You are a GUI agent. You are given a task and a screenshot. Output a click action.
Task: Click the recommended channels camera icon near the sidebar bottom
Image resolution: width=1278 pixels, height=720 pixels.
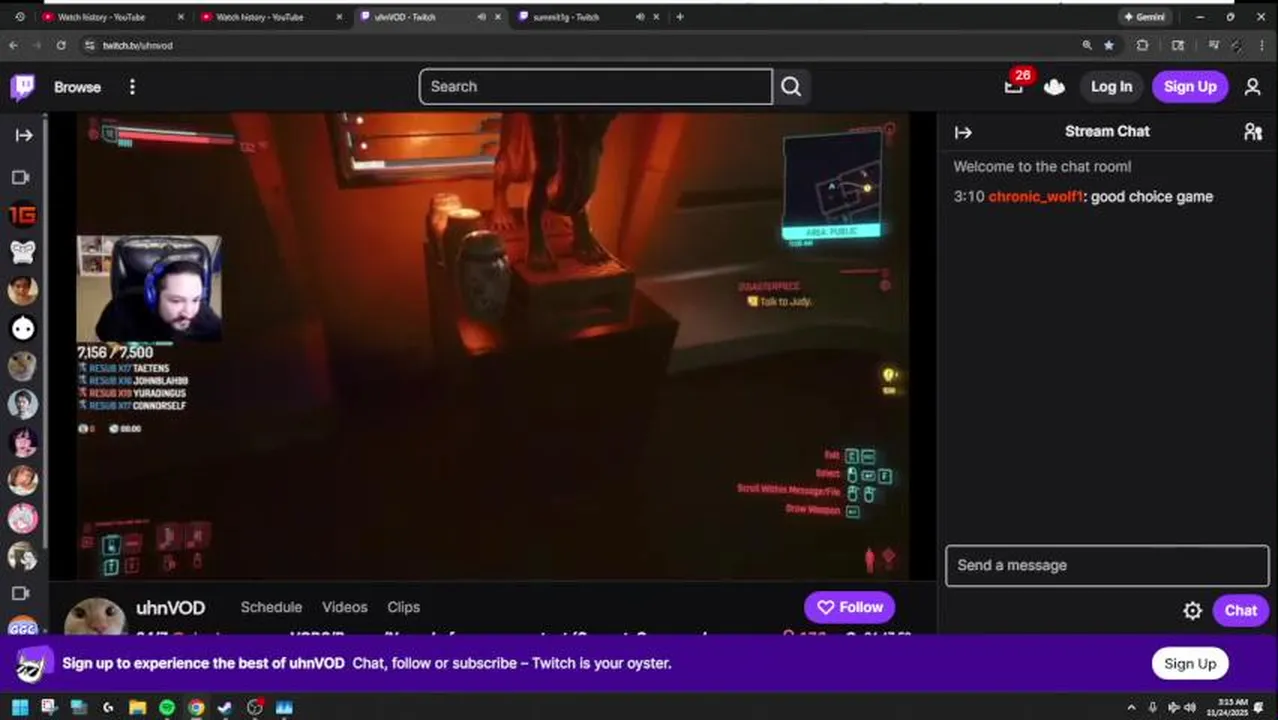21,593
